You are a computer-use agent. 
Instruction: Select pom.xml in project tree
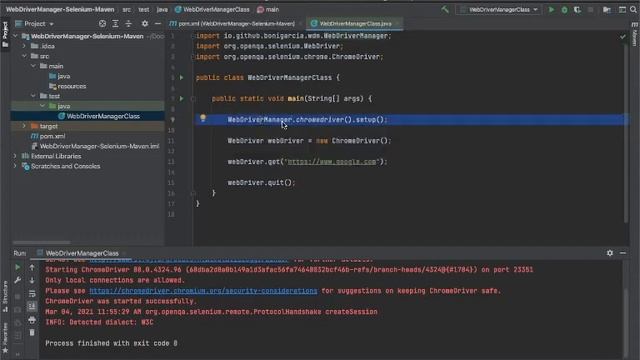pyautogui.click(x=48, y=136)
